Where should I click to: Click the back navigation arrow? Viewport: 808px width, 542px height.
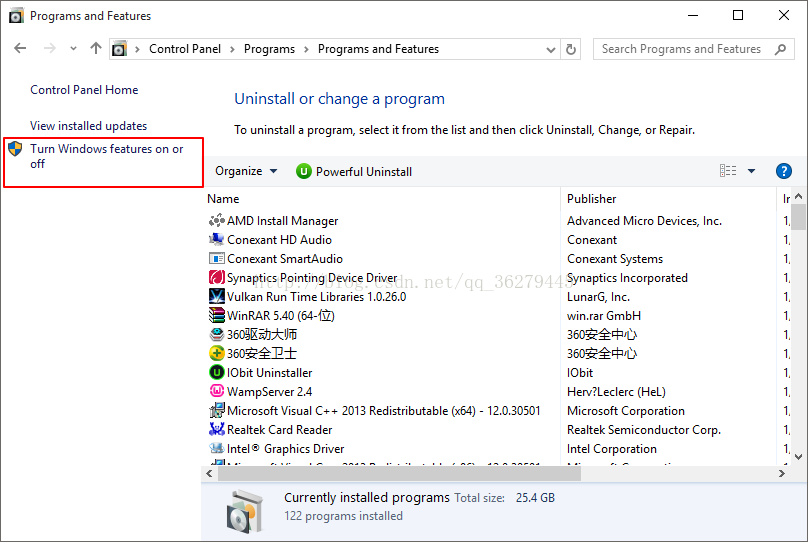20,48
